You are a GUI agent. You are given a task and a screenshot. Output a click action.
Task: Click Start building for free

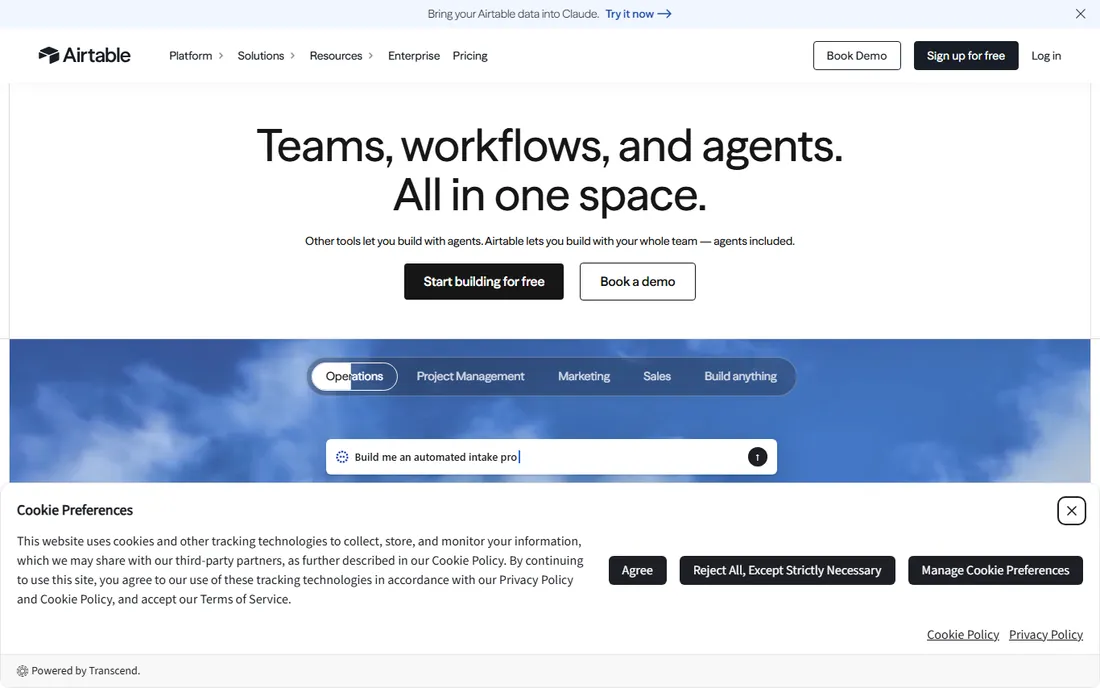point(483,281)
